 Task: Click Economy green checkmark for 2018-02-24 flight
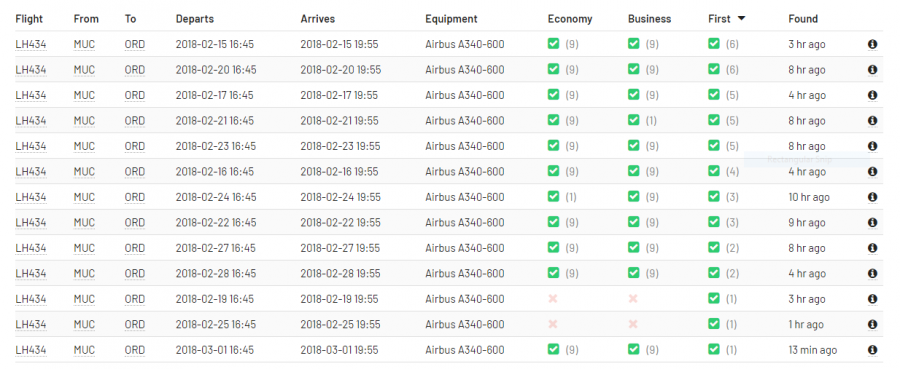point(553,197)
